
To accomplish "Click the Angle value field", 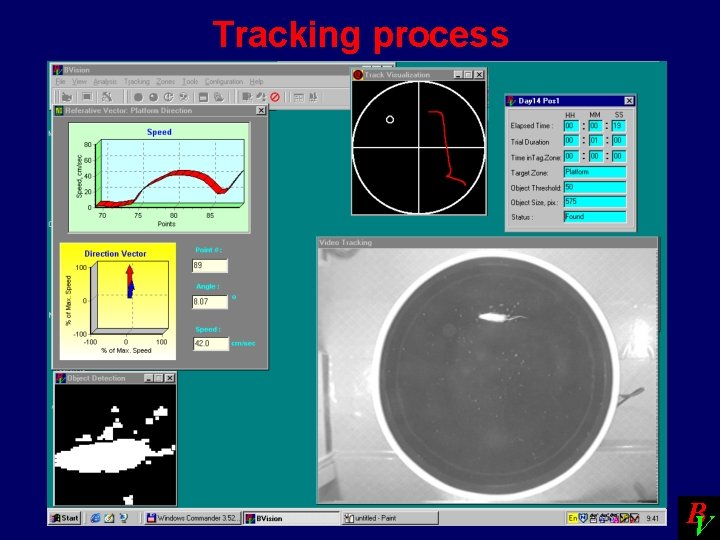I will 210,302.
